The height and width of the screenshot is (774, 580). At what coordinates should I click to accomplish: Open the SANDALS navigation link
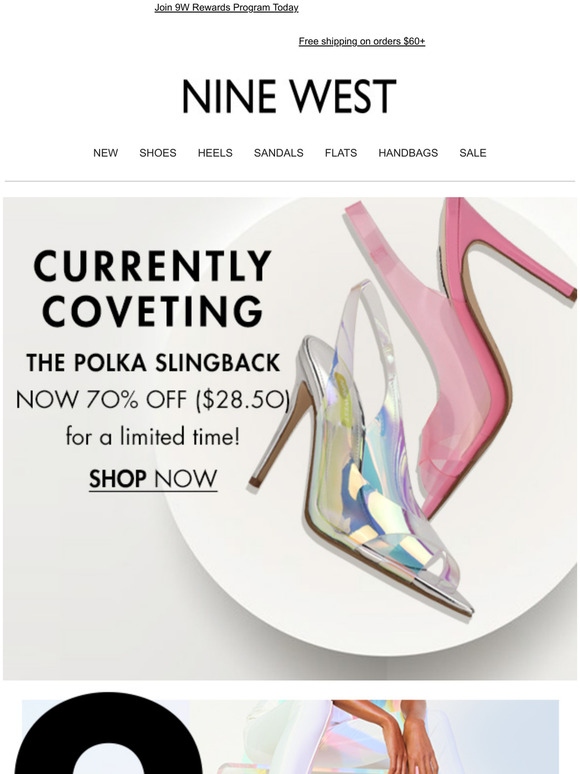[278, 153]
